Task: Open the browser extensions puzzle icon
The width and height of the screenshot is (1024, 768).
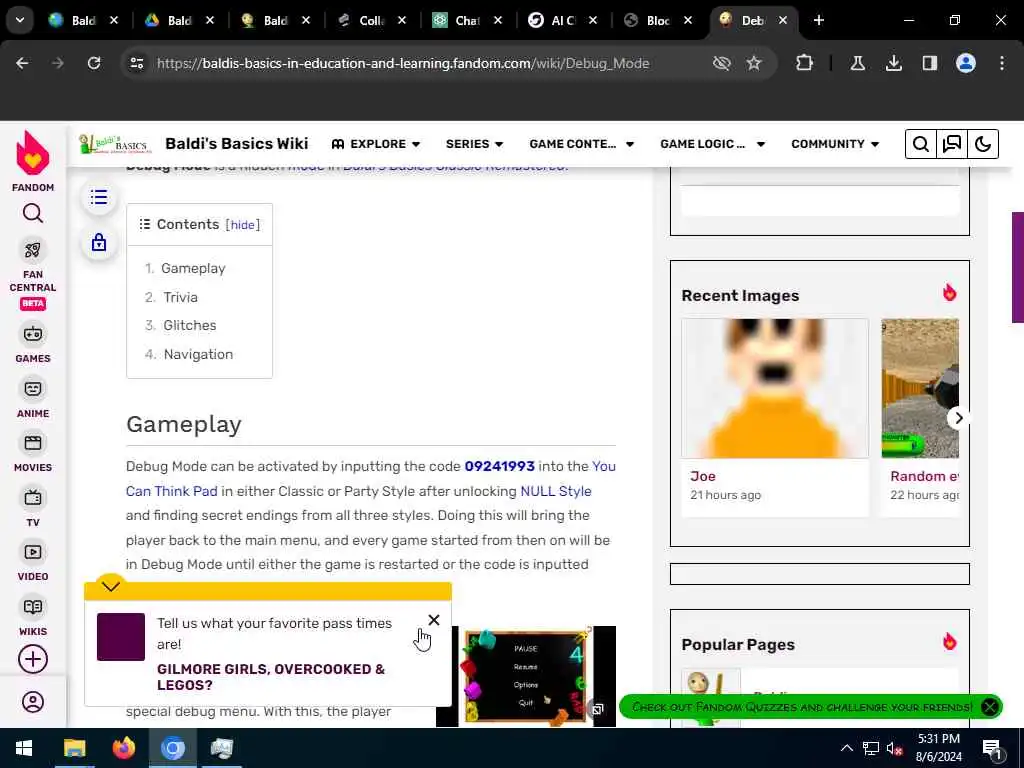Action: point(805,63)
